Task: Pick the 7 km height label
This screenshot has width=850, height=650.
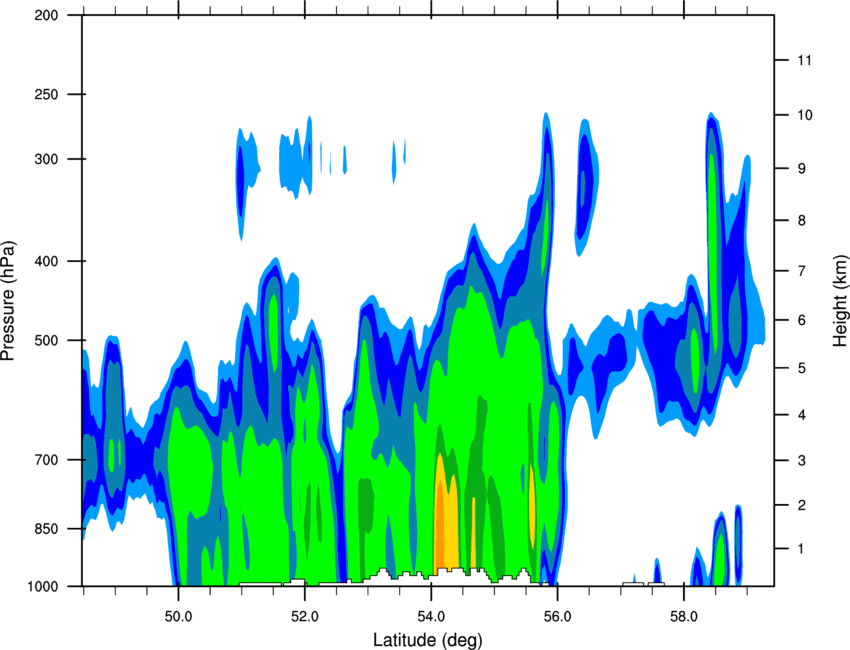Action: [801, 271]
